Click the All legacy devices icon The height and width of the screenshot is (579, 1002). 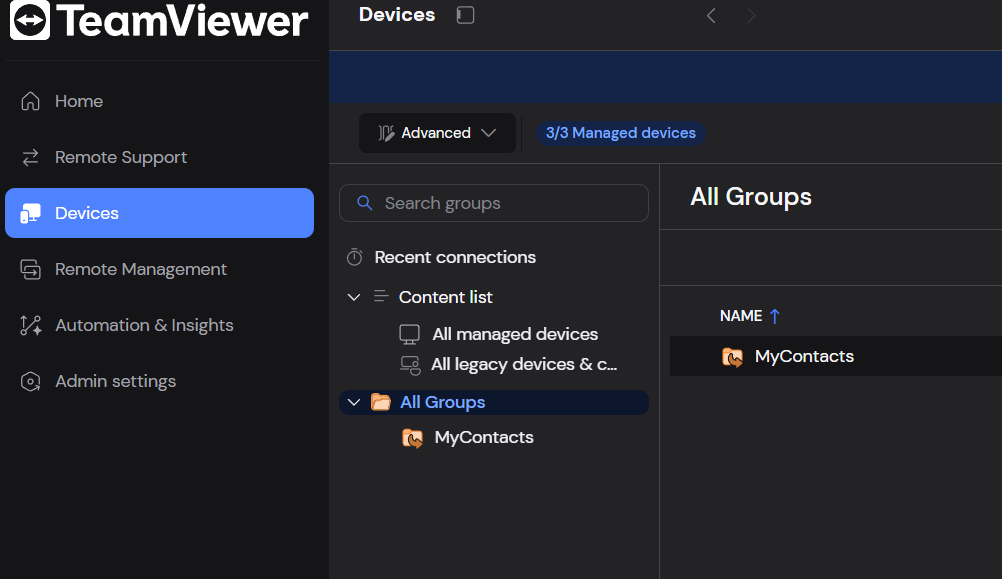(x=410, y=365)
